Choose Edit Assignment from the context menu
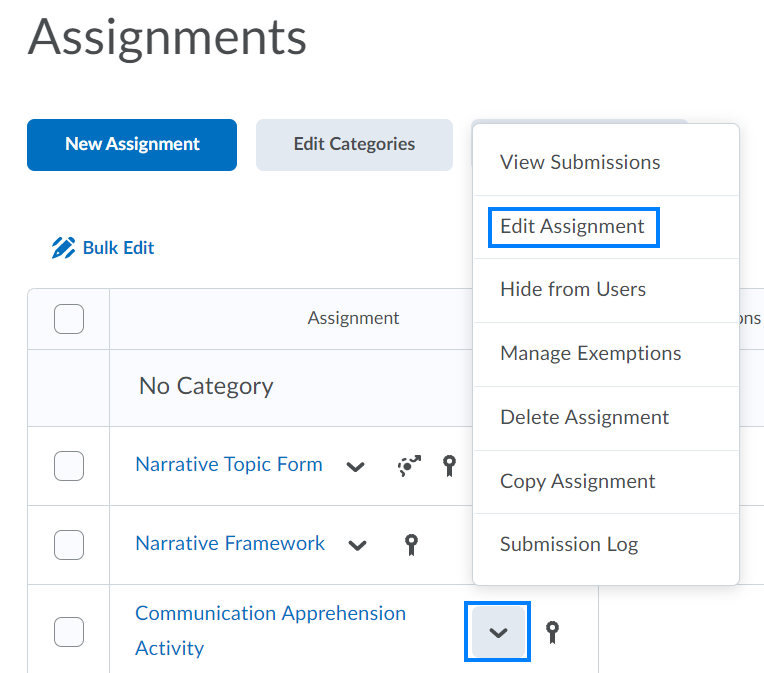 pyautogui.click(x=572, y=226)
